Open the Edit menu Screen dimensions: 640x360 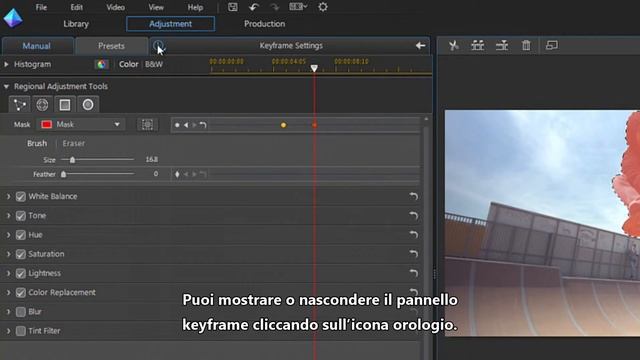click(x=76, y=7)
